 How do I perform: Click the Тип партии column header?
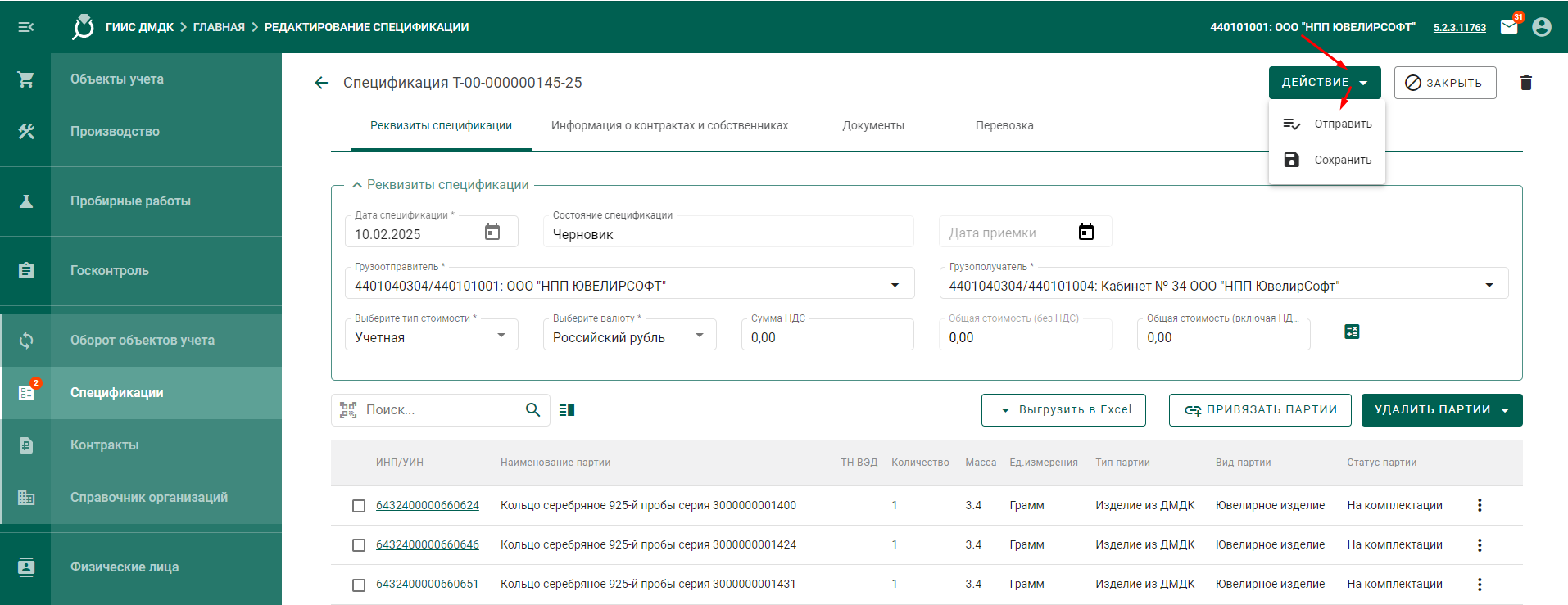tap(1122, 463)
